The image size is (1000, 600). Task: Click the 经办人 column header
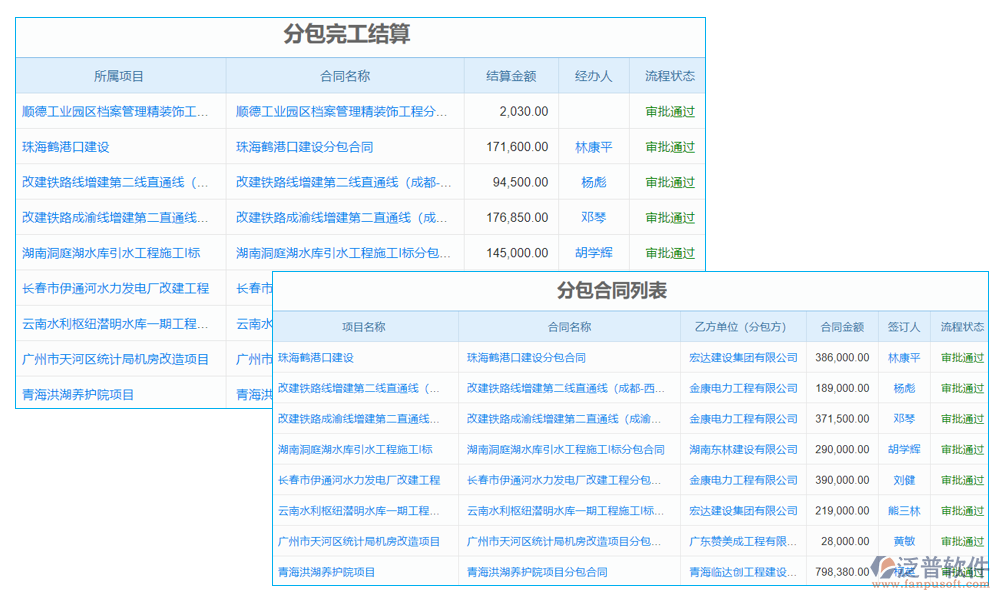(x=593, y=75)
